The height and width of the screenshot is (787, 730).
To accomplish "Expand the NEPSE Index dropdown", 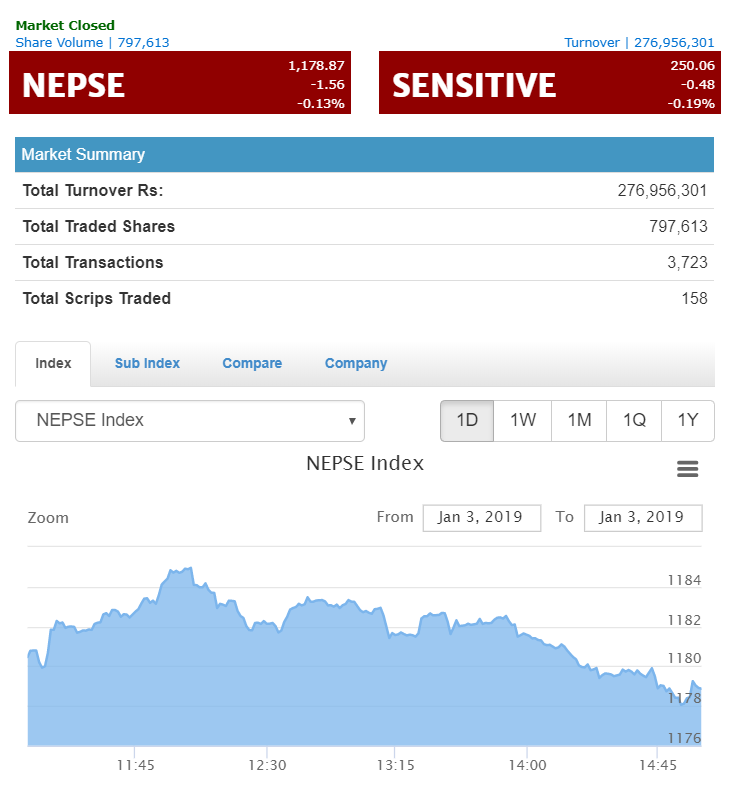I will (190, 421).
